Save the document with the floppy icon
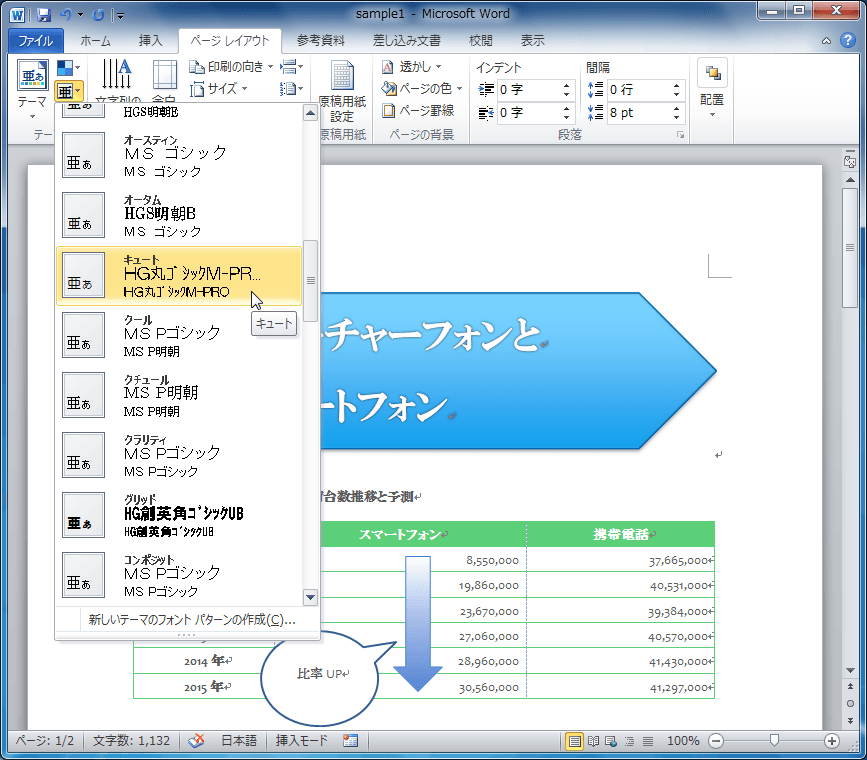This screenshot has width=867, height=760. click(x=44, y=14)
